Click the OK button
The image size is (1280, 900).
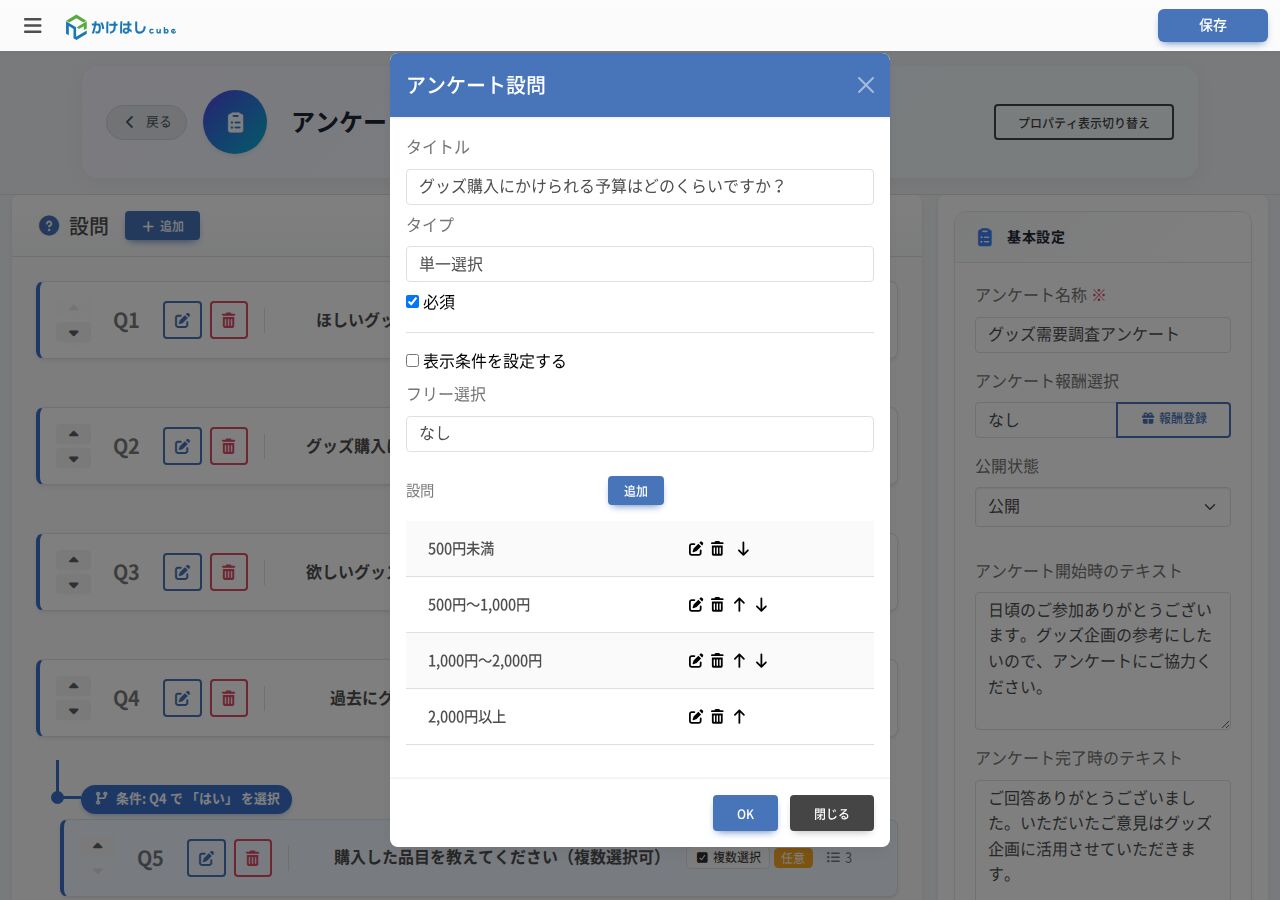coord(745,813)
